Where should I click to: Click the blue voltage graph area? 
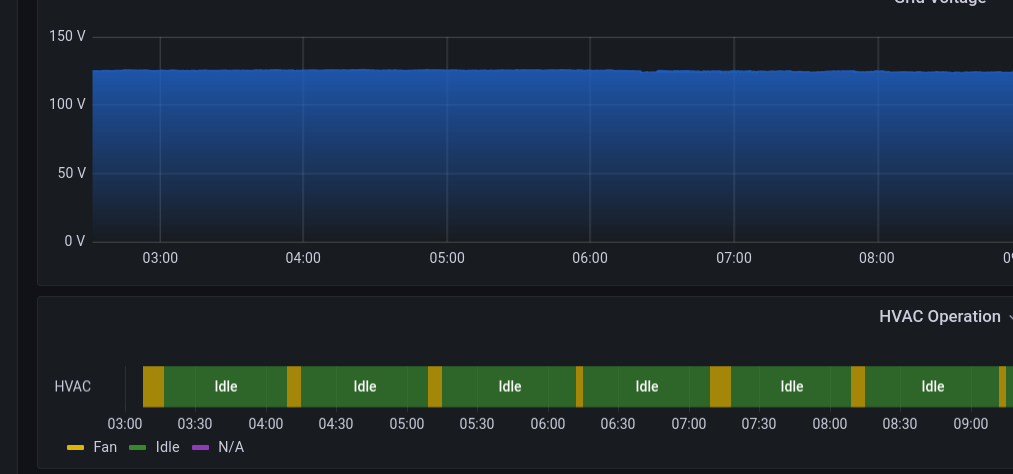pyautogui.click(x=552, y=156)
